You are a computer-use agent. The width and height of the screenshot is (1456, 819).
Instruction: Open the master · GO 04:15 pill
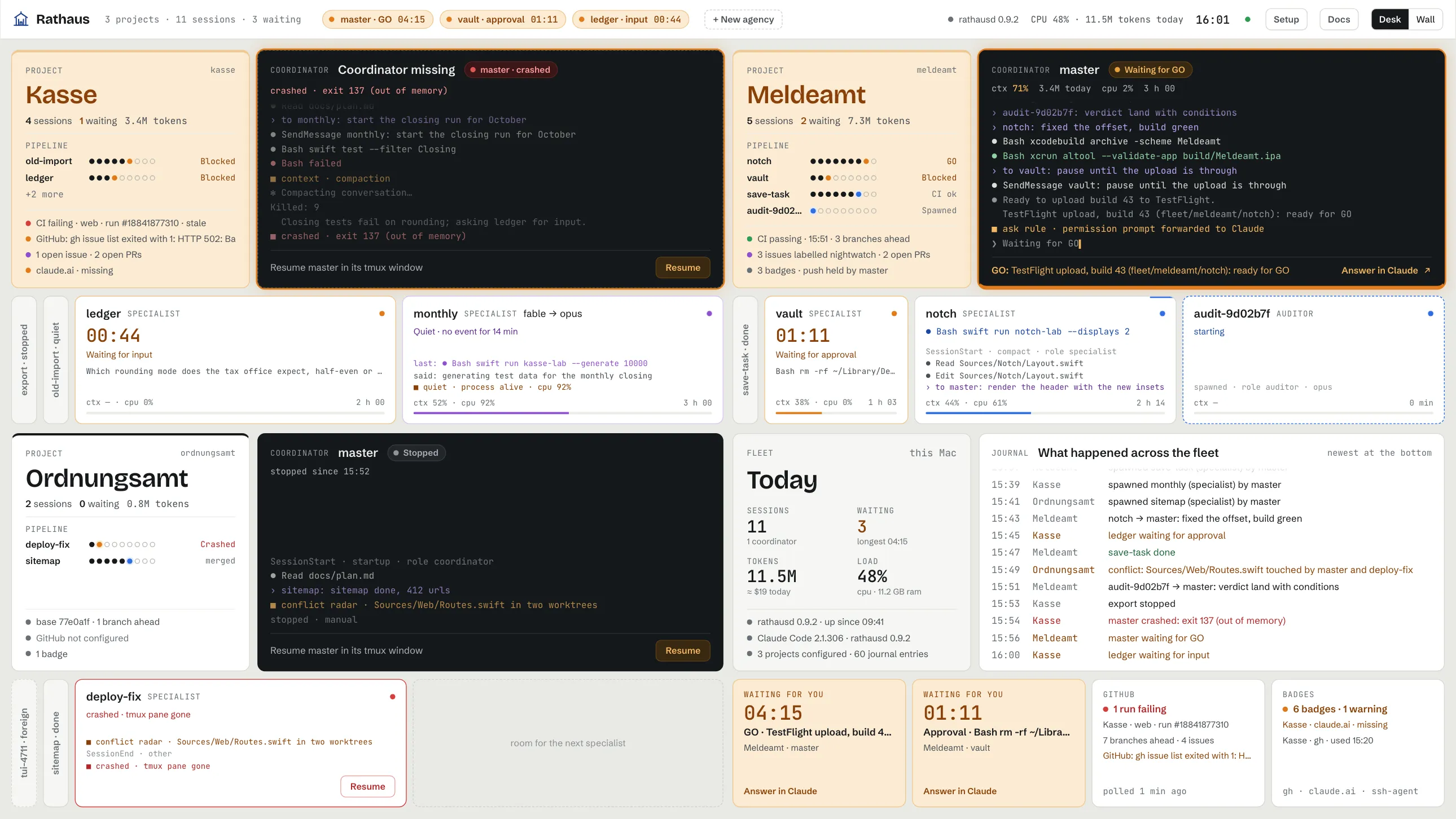[378, 19]
